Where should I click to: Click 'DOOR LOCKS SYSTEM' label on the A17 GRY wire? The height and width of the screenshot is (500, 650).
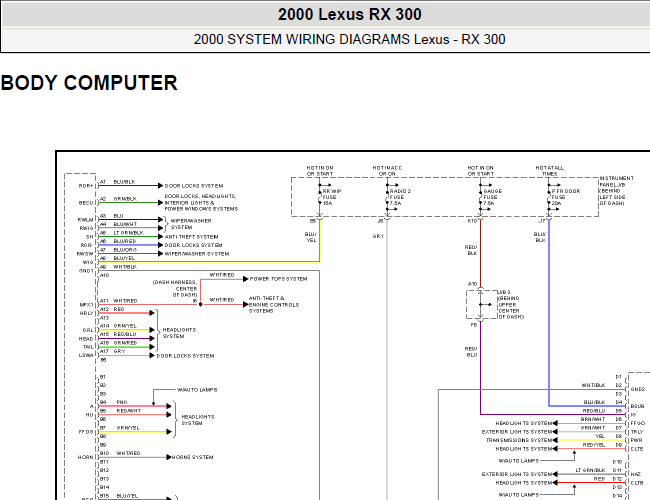click(x=185, y=356)
